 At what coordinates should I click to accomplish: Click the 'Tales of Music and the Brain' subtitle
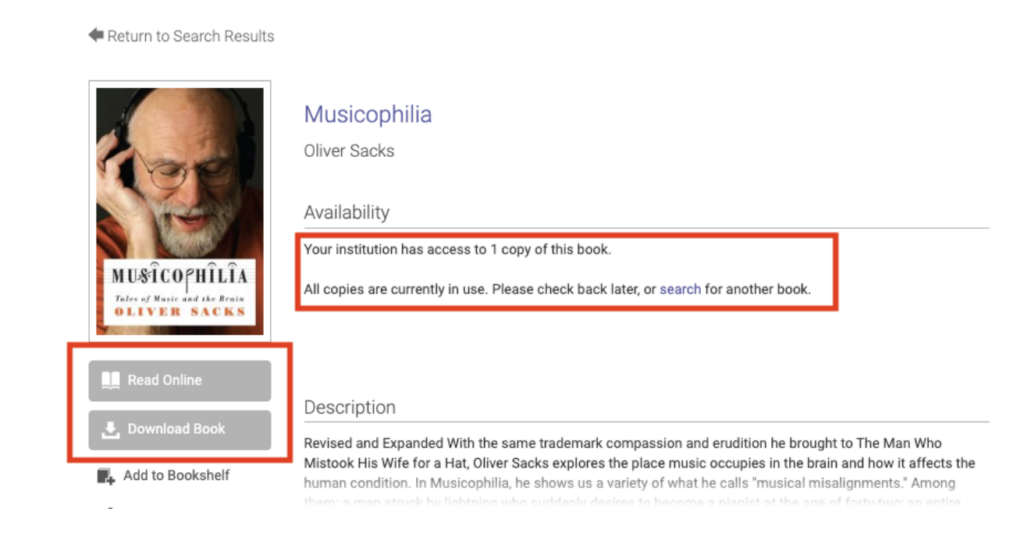(180, 297)
